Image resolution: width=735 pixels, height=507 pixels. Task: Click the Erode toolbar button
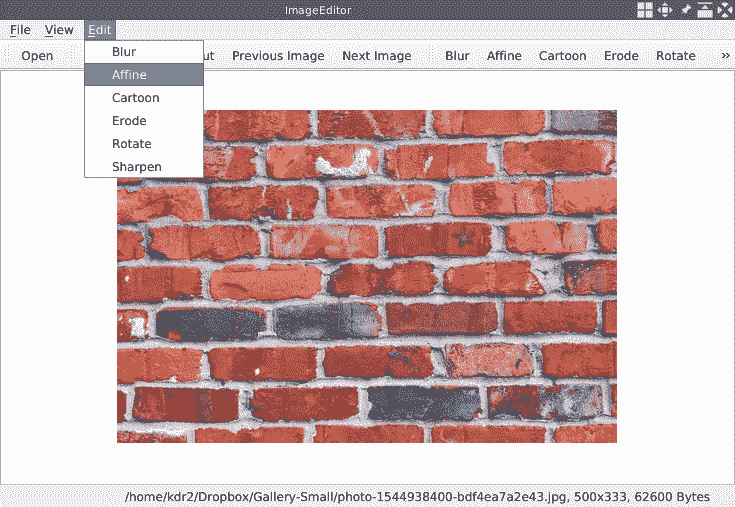(x=620, y=56)
